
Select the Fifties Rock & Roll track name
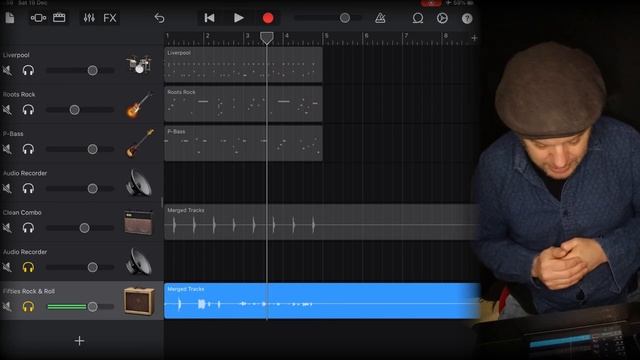point(29,291)
